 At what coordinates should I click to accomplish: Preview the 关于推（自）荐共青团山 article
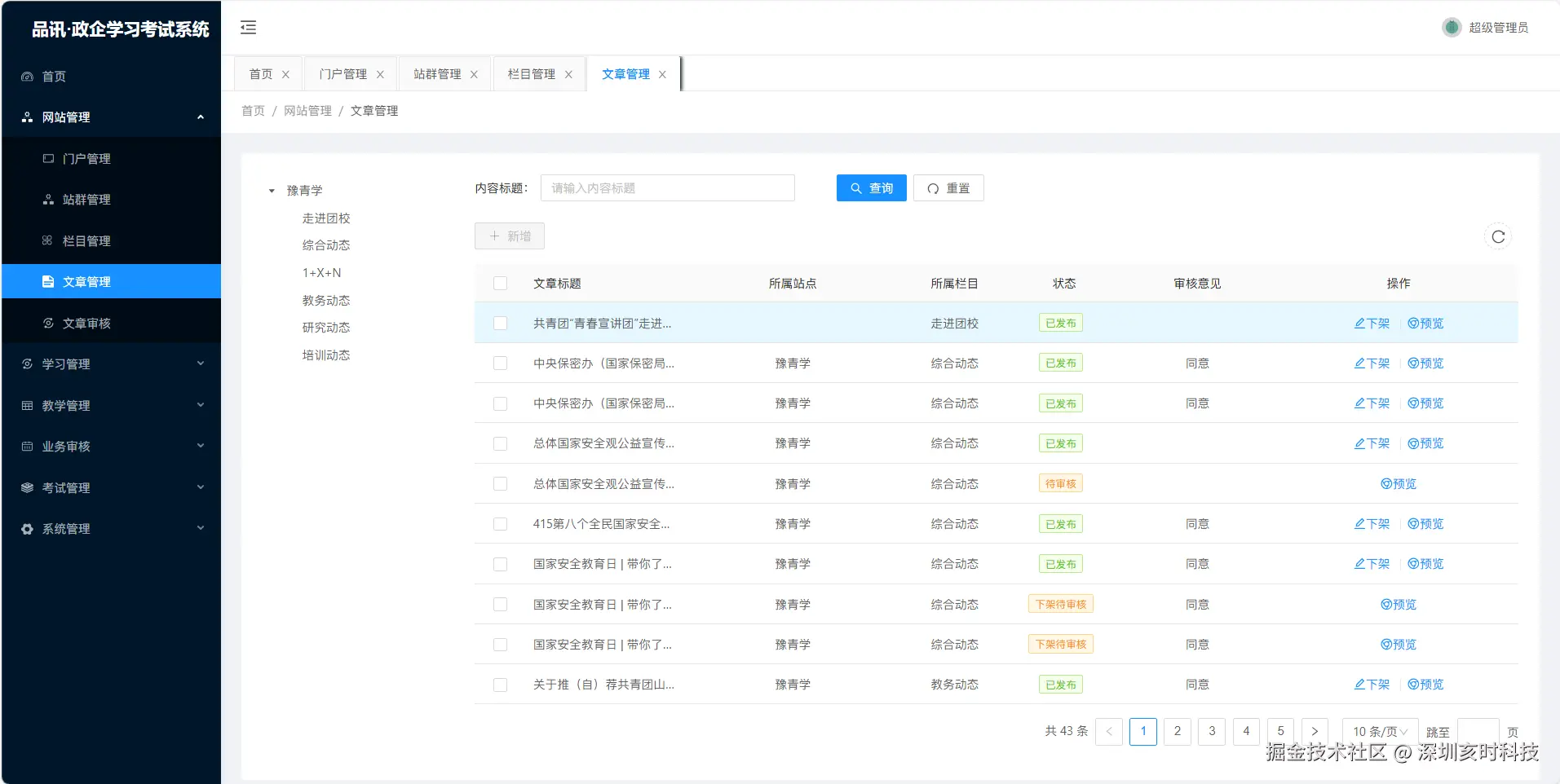(1425, 685)
